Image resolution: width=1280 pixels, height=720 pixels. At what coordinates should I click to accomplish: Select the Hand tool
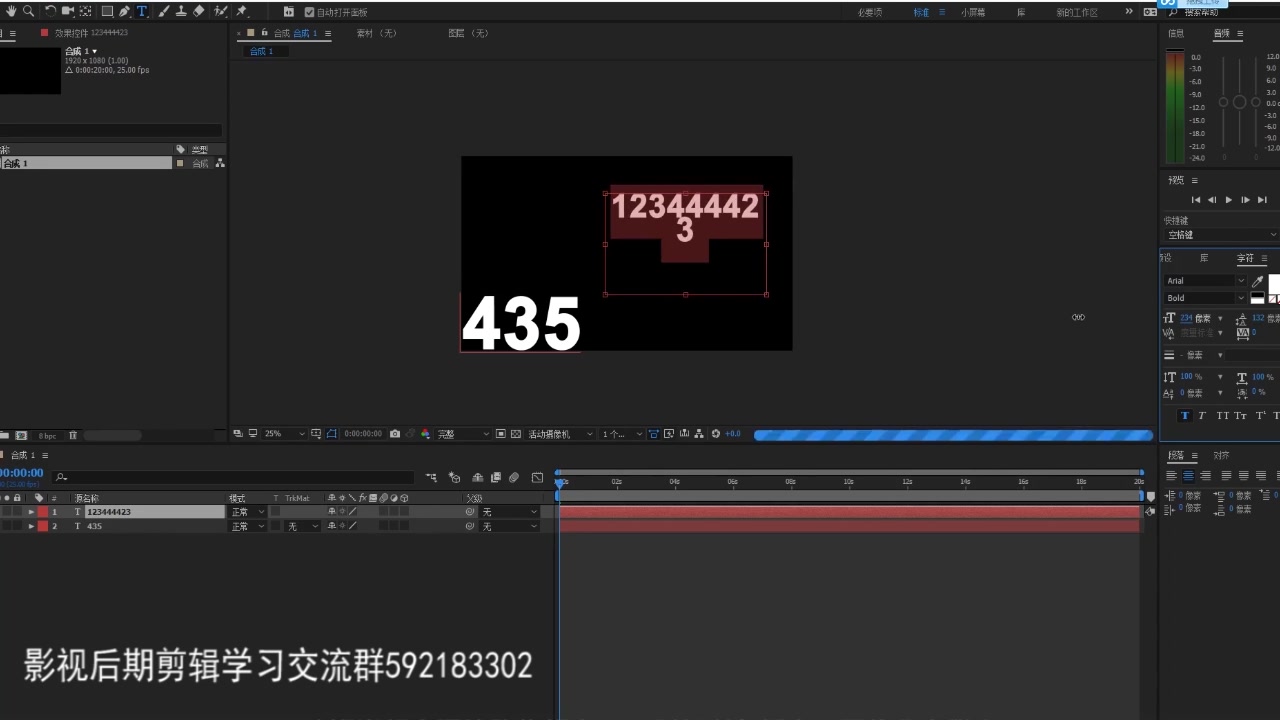click(11, 11)
